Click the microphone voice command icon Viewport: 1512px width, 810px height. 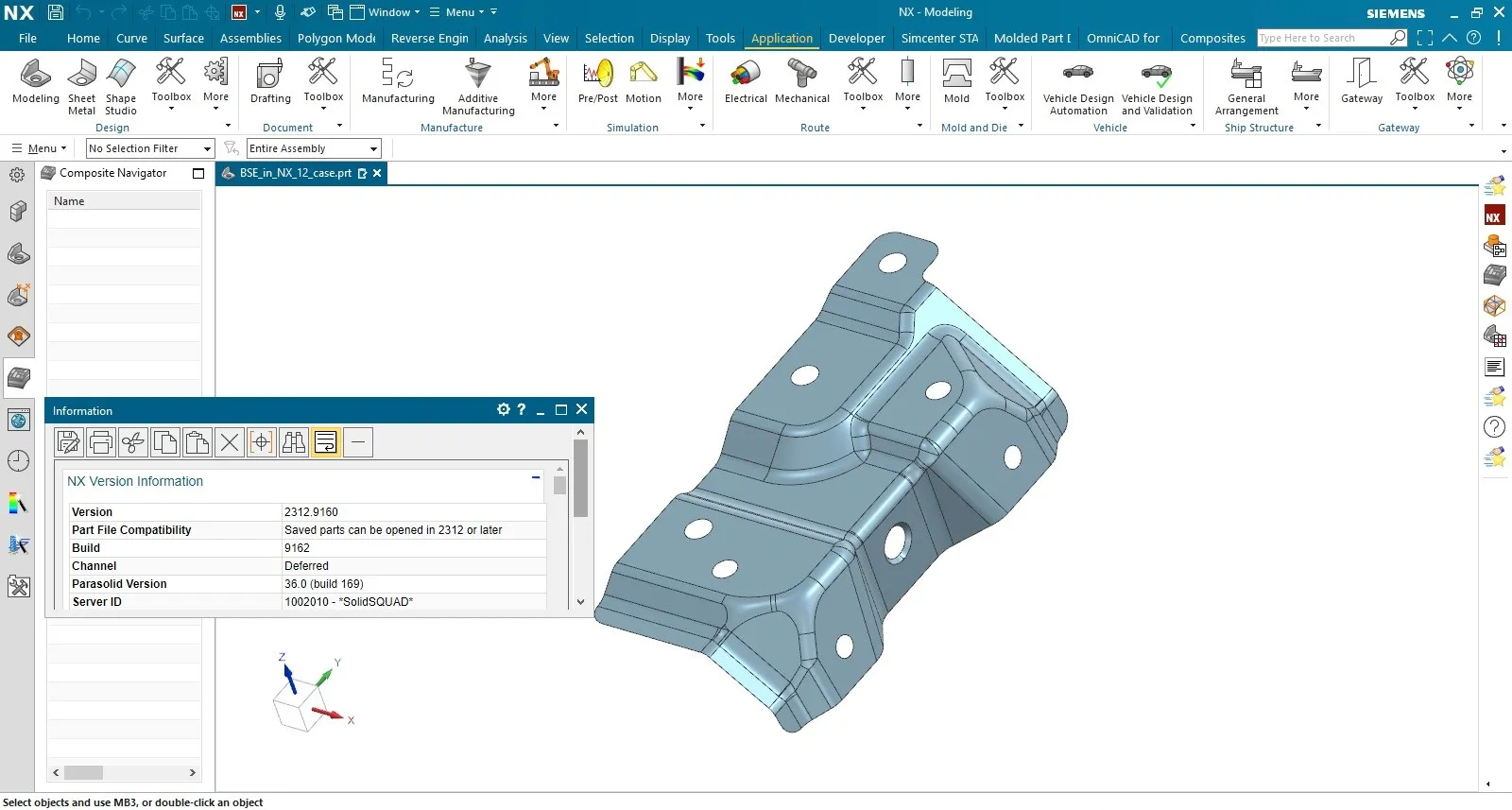pos(280,12)
